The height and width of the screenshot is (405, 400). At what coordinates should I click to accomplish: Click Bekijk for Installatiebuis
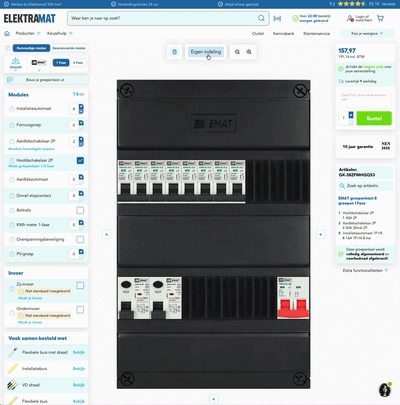79,369
